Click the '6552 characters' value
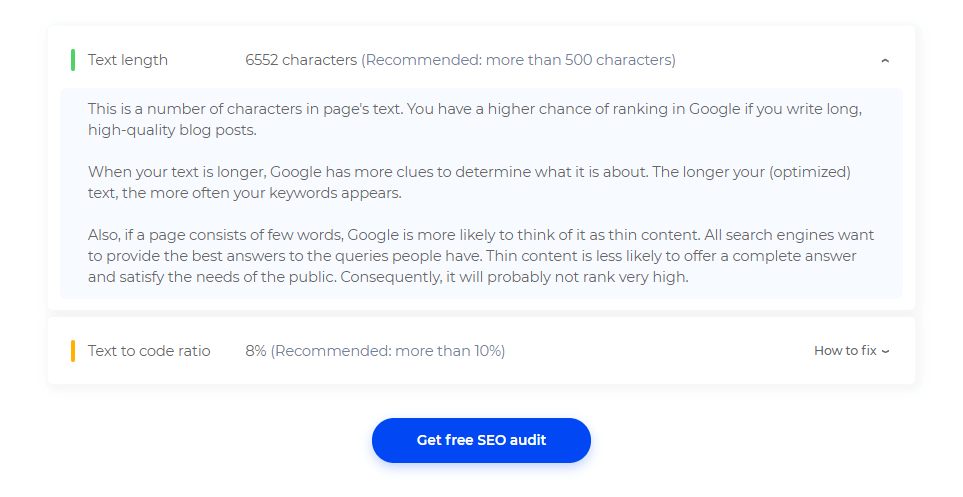 tap(301, 60)
